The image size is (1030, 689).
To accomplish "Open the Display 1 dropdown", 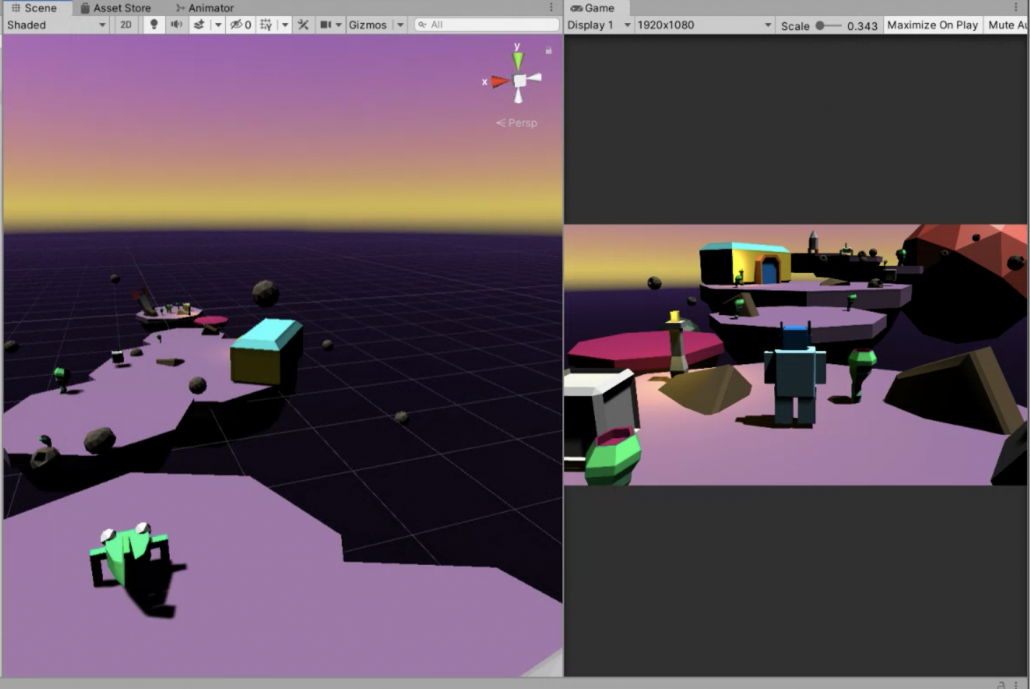I will coord(598,25).
